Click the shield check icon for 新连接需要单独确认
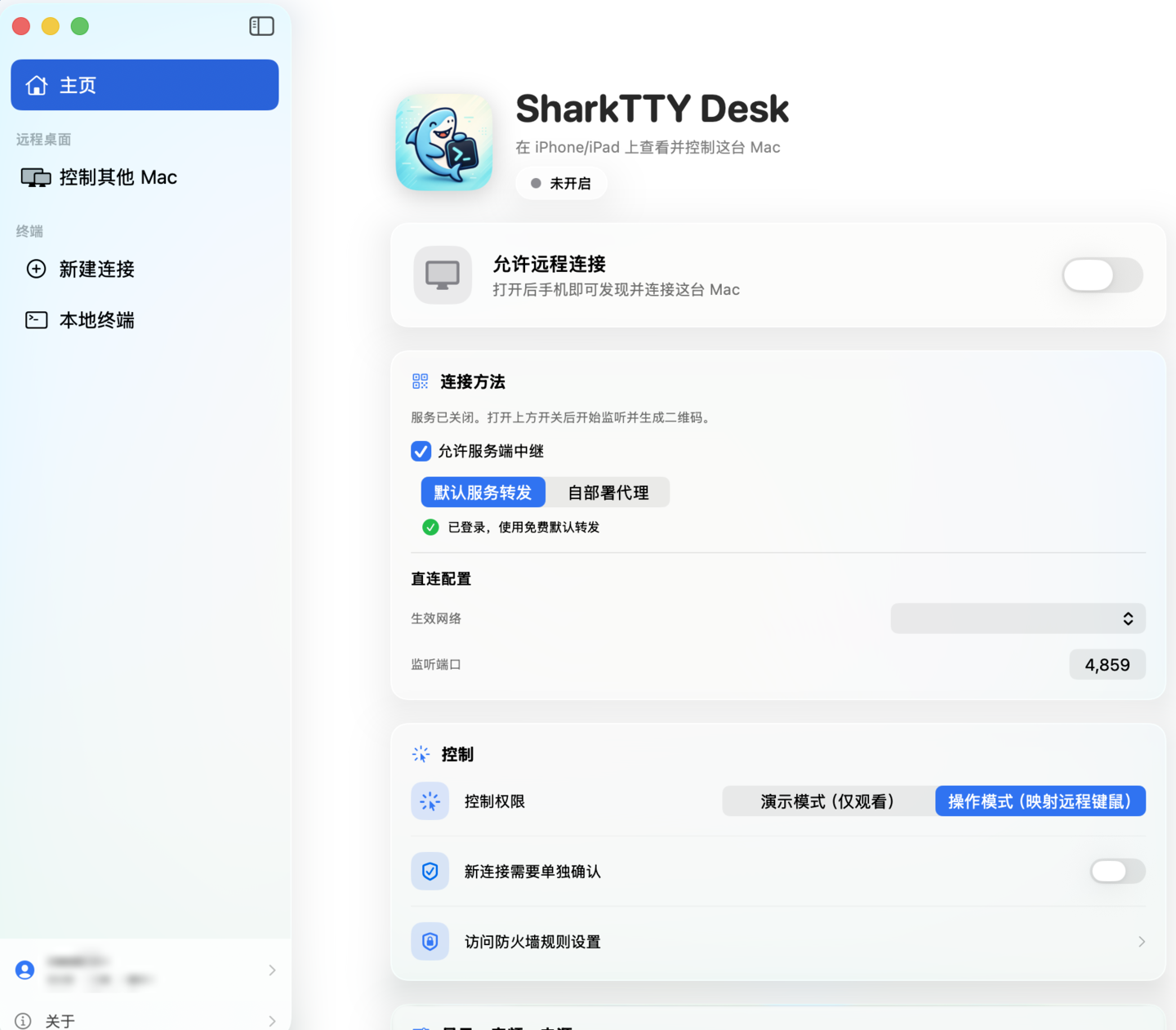This screenshot has width=1176, height=1030. click(x=430, y=872)
